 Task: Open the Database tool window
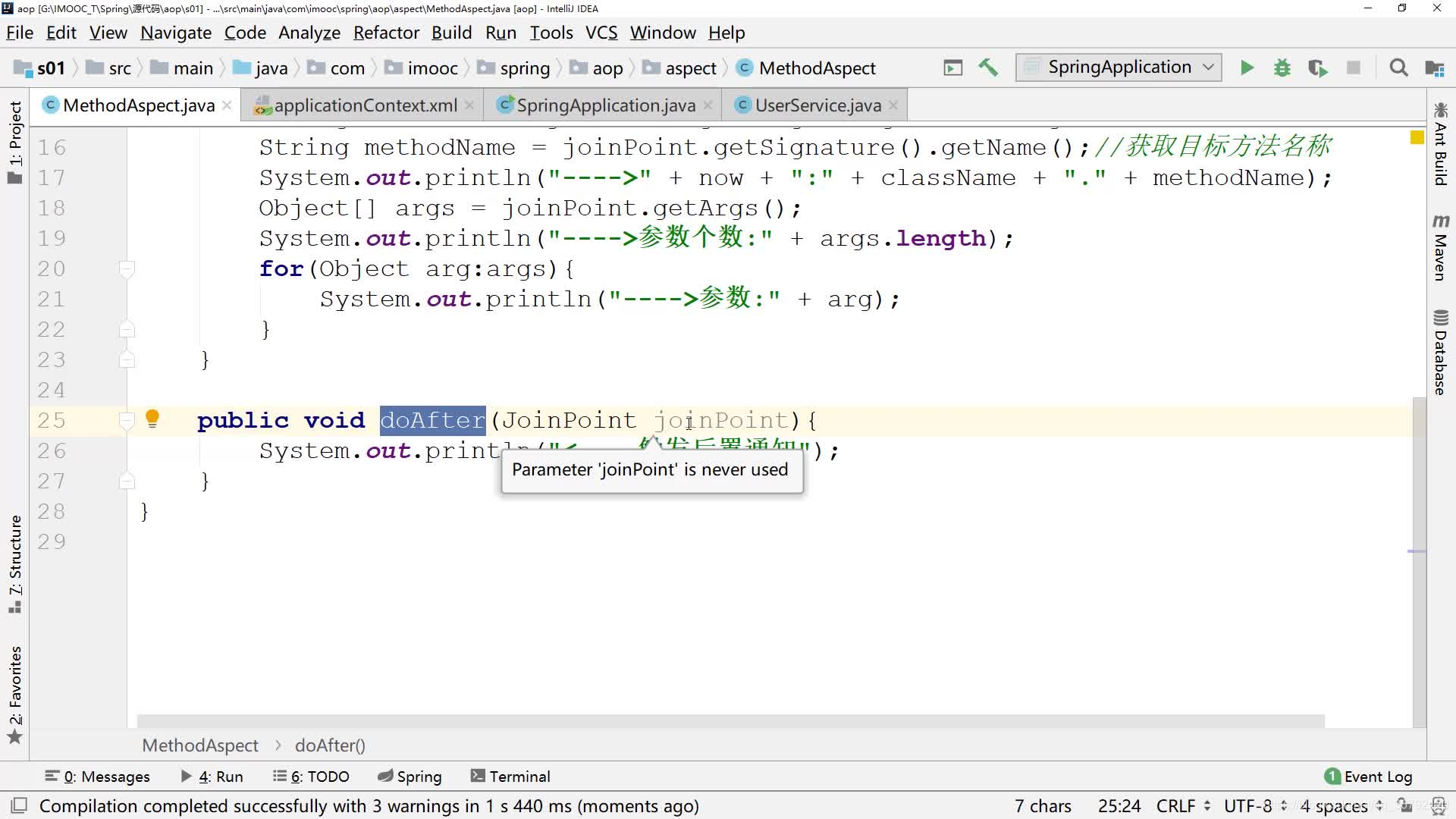(1441, 352)
